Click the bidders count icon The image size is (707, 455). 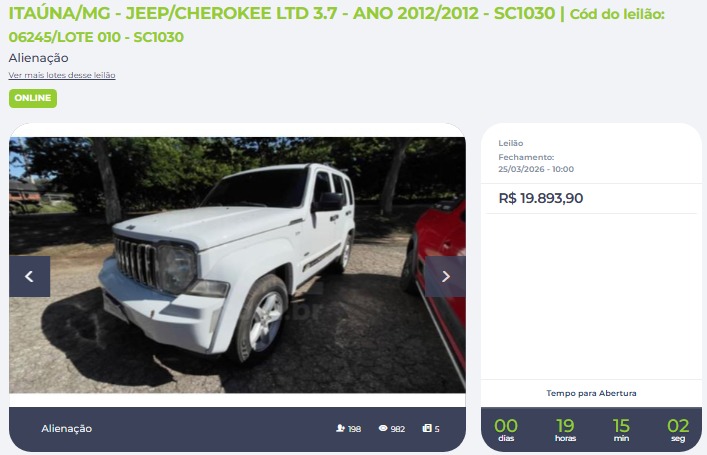coord(340,428)
